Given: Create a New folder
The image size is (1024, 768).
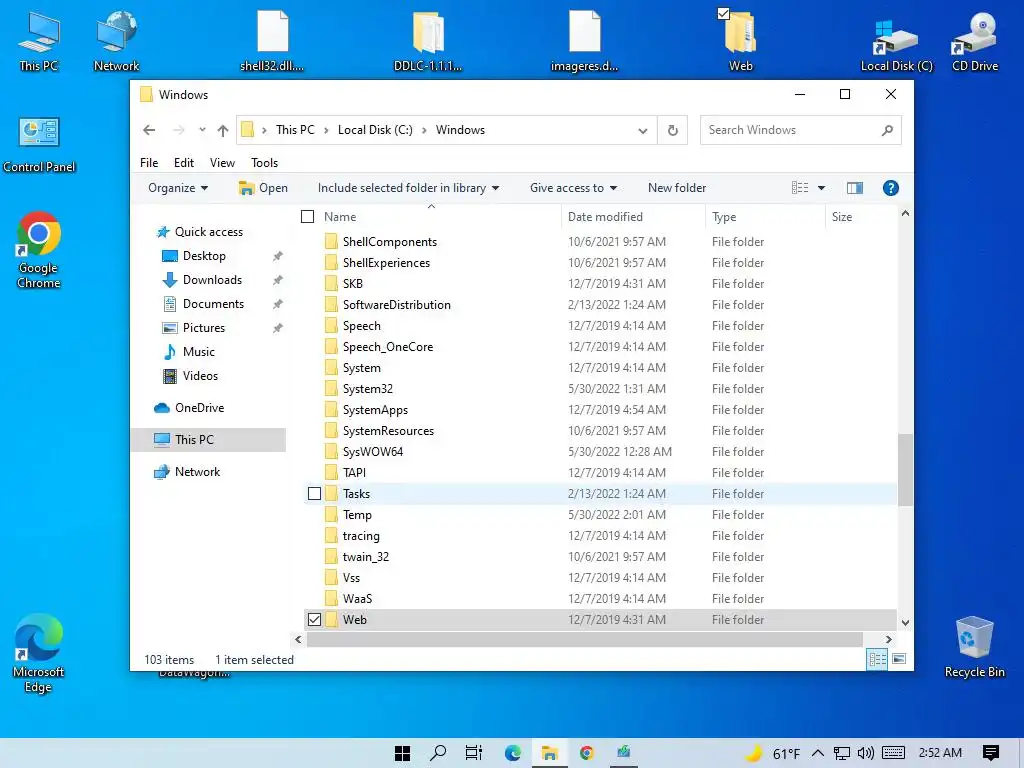Looking at the screenshot, I should [677, 188].
